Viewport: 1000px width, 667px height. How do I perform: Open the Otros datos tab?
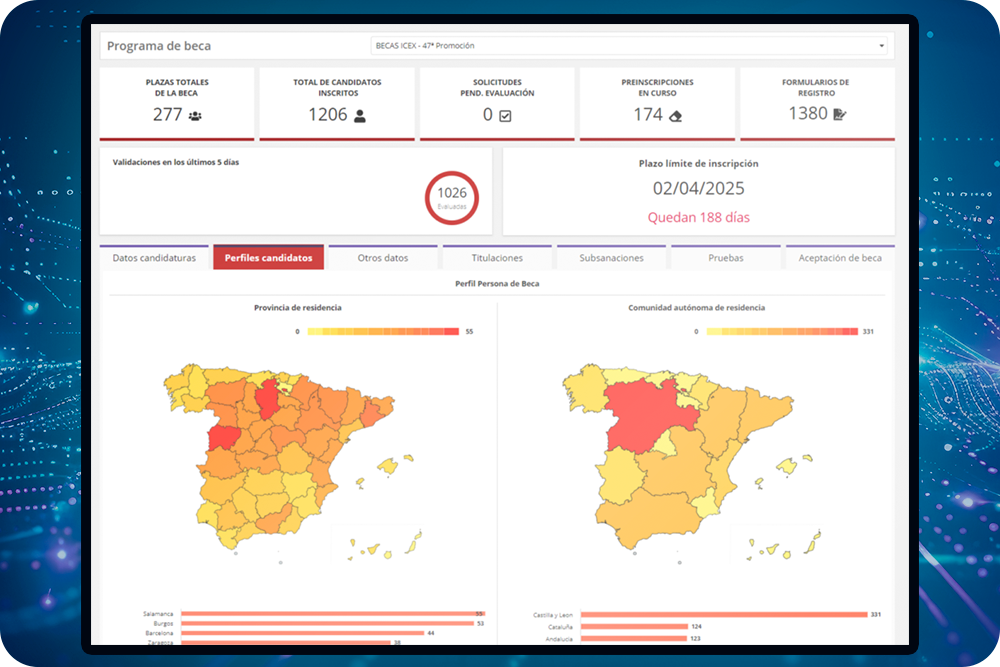tap(383, 258)
